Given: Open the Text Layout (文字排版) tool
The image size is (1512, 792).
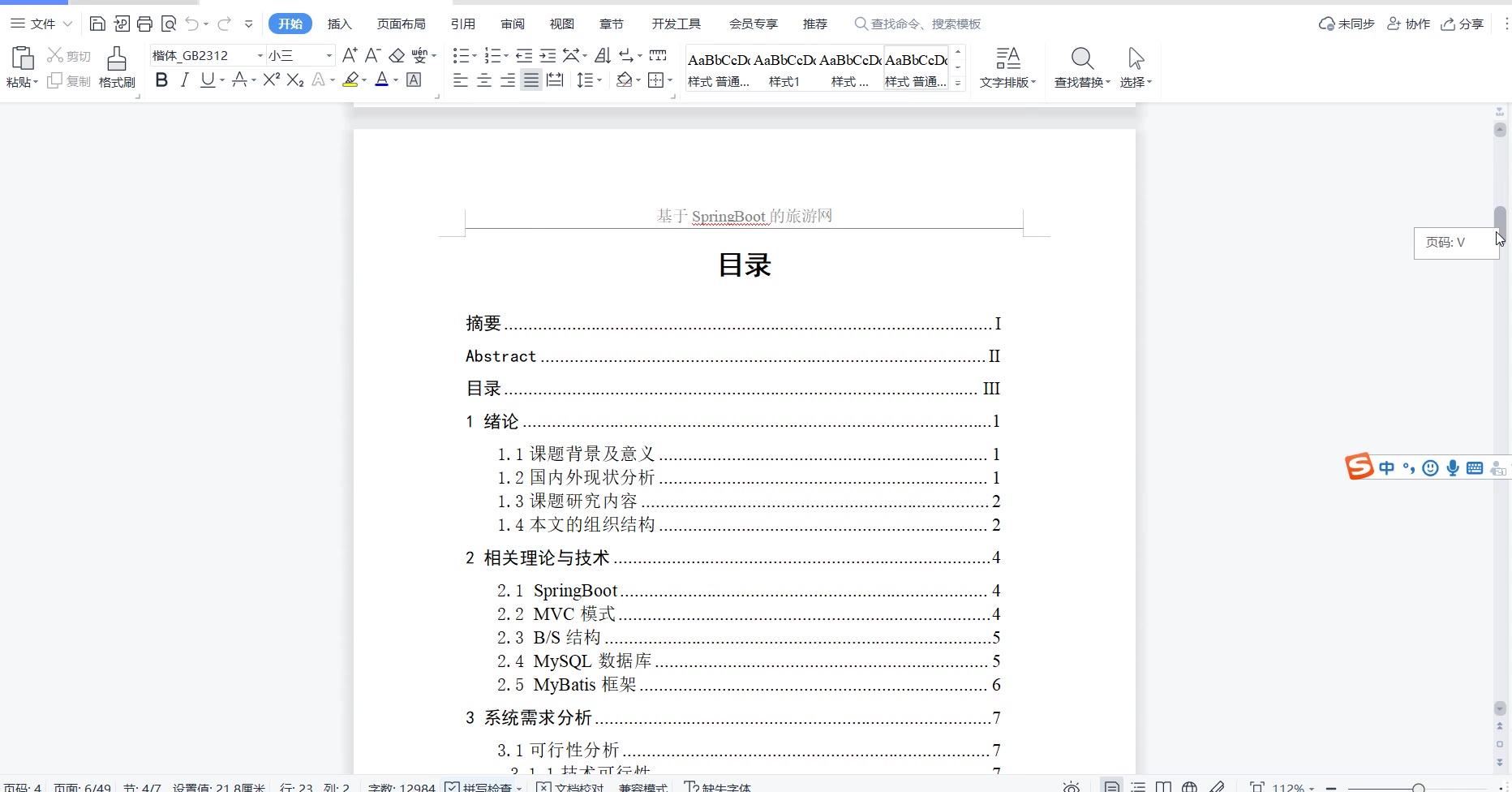Looking at the screenshot, I should click(1007, 67).
